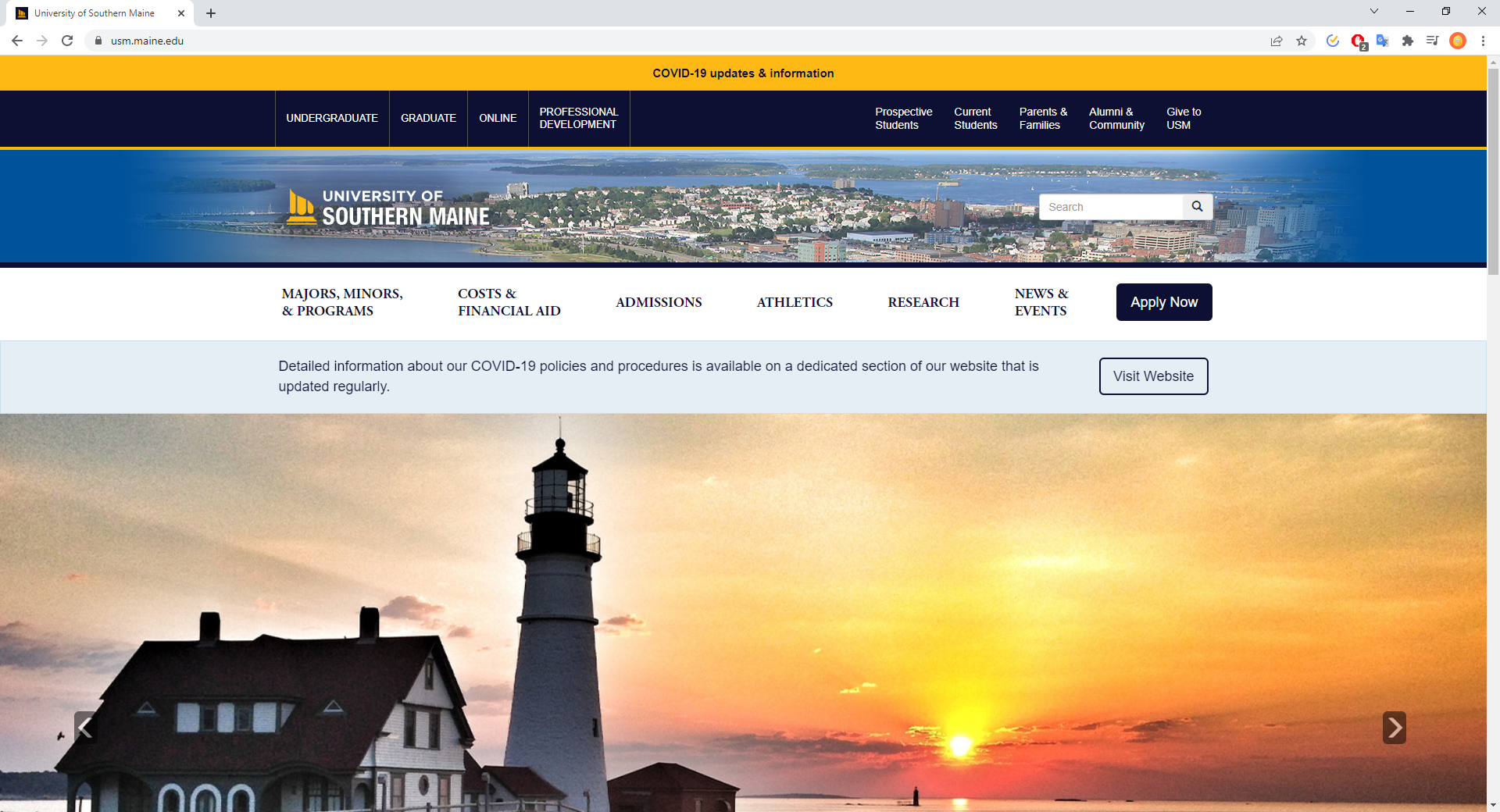Expand the tab search chevron
Screen dimensions: 1500x812
[1374, 11]
